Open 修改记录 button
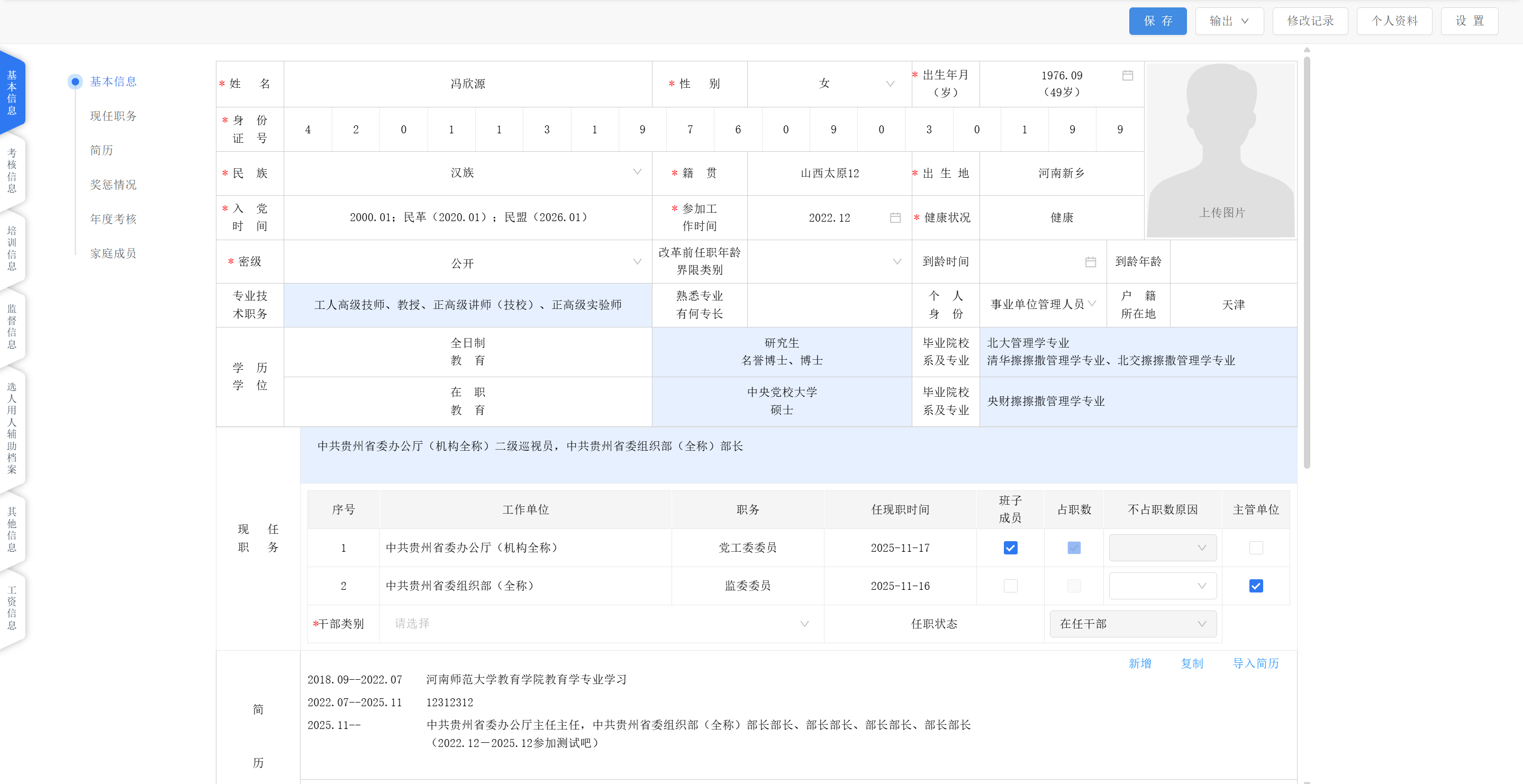 [x=1310, y=21]
